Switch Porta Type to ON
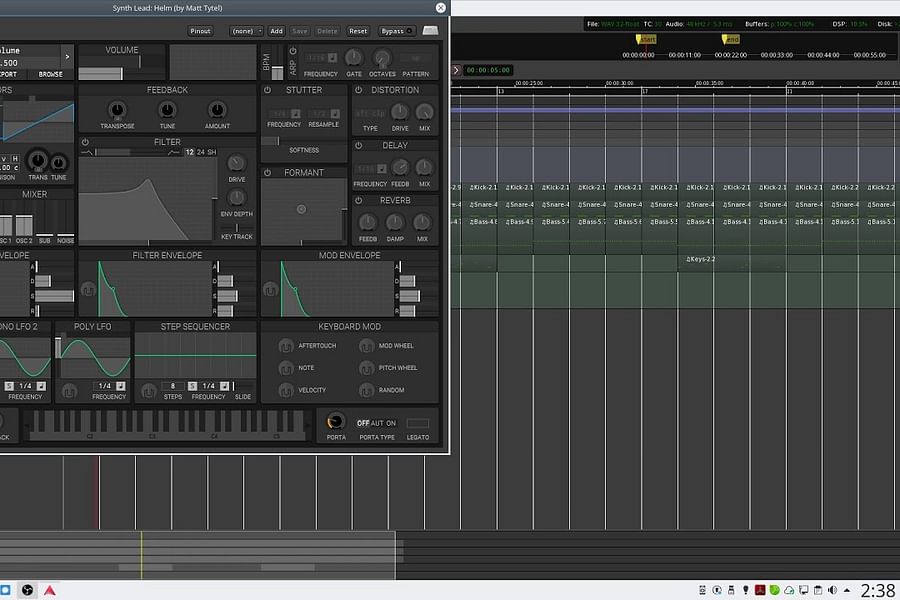Screen dimensions: 900x600 click(392, 423)
